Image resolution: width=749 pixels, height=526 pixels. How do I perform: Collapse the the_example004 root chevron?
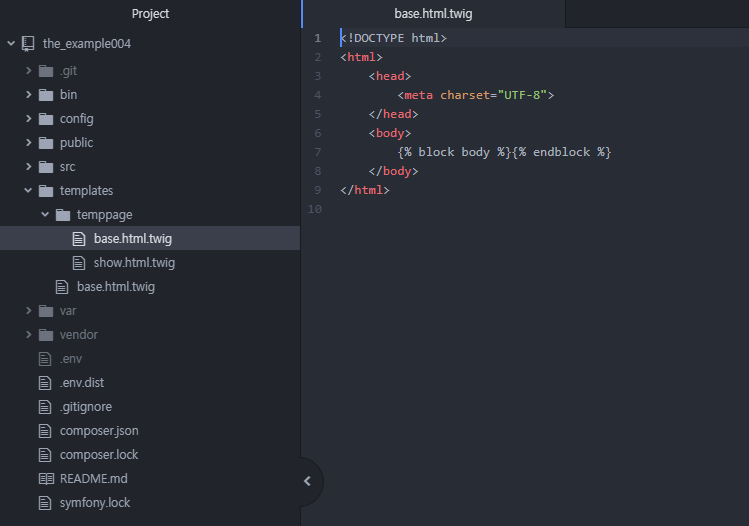coord(11,44)
